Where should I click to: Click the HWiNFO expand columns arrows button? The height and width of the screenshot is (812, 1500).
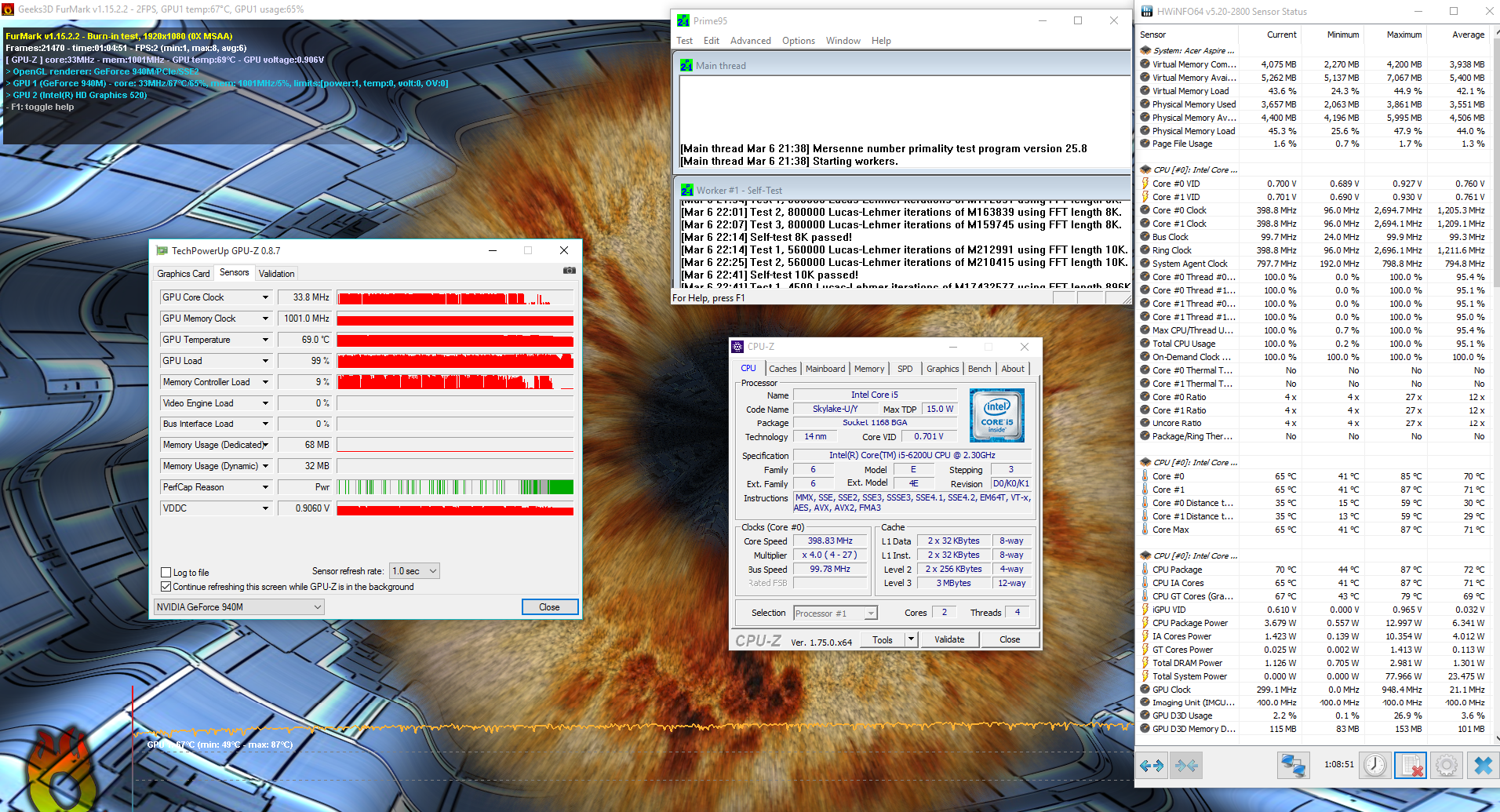(1152, 766)
